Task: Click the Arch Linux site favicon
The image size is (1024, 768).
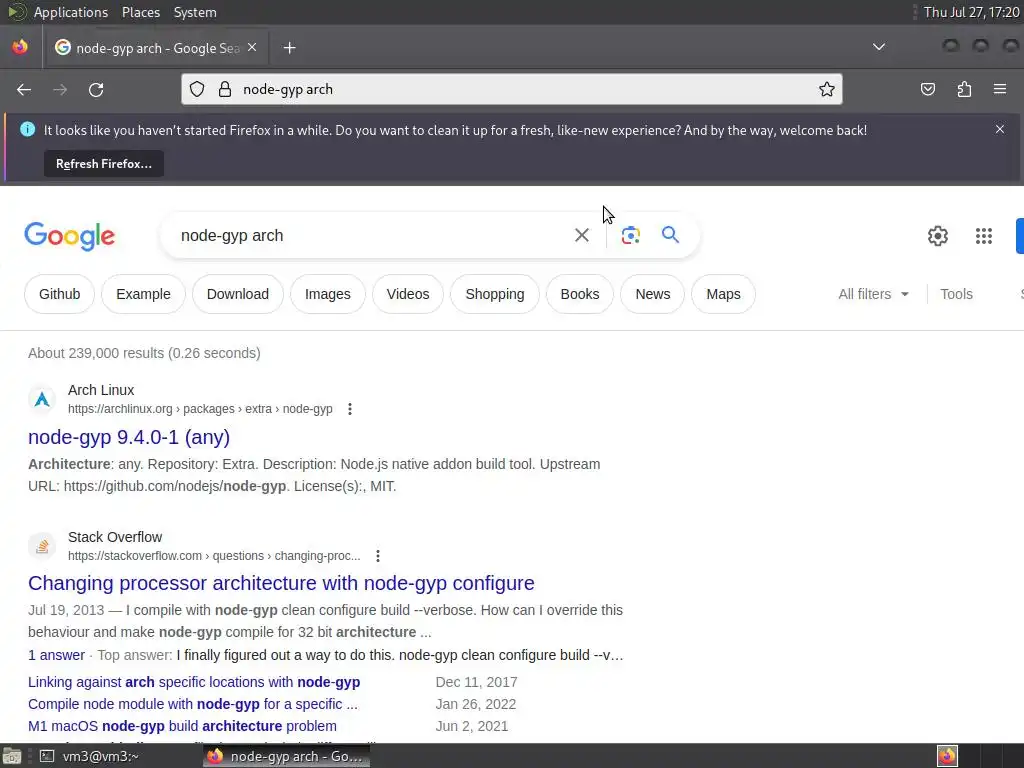Action: point(42,399)
